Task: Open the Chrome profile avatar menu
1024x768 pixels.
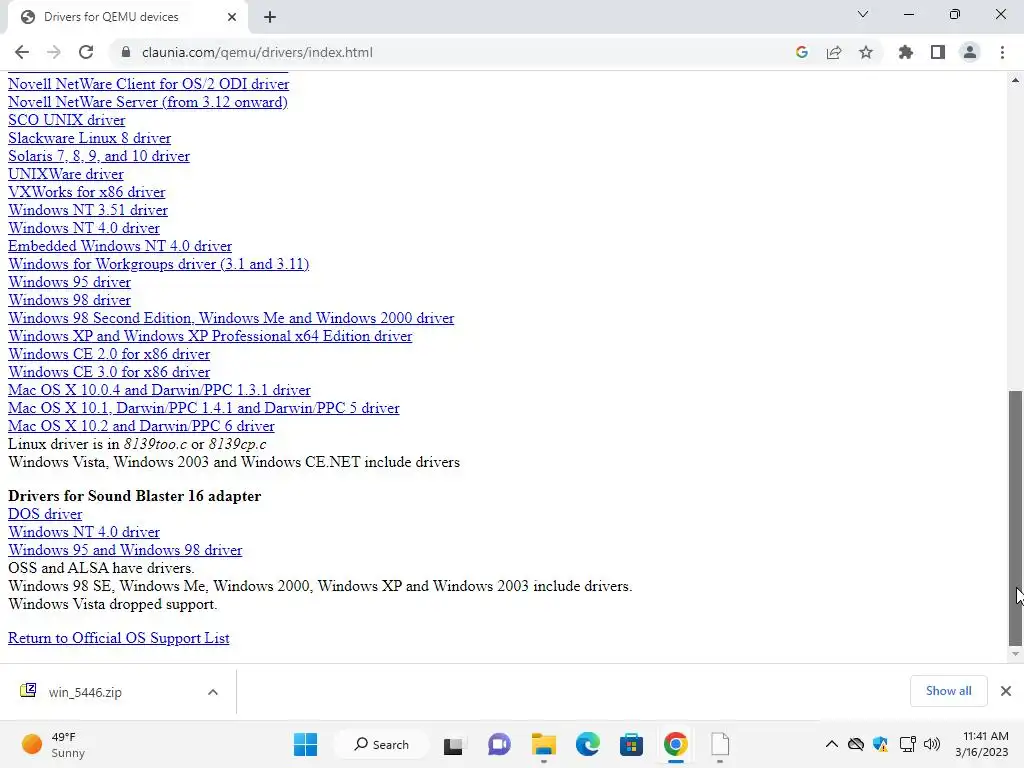Action: pos(970,52)
